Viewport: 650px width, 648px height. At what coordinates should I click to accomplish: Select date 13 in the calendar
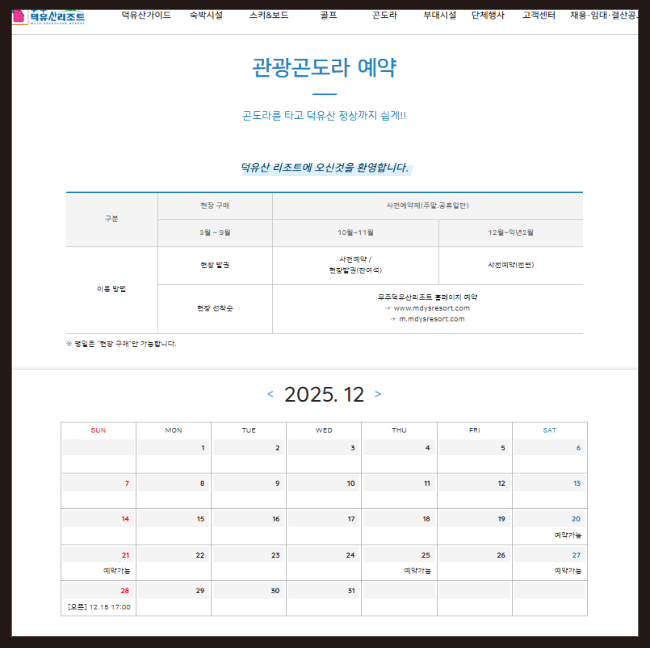pos(577,483)
